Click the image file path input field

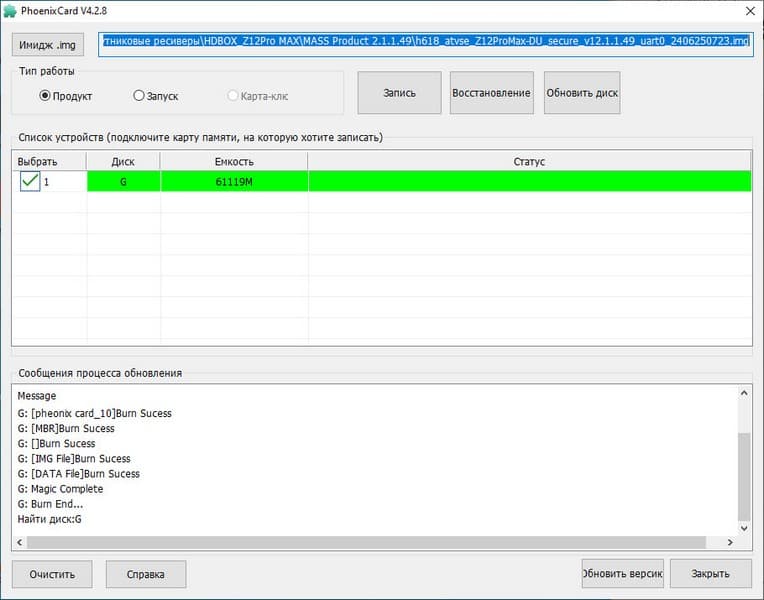(426, 45)
